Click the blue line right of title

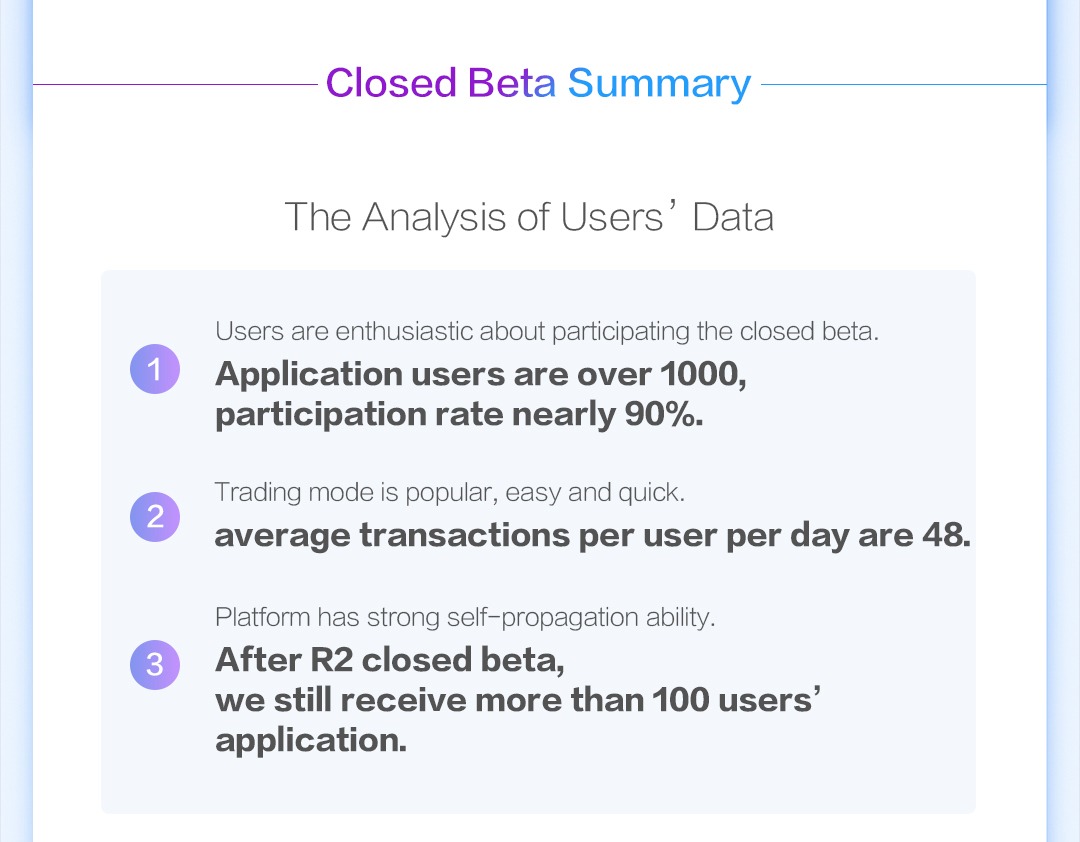[x=904, y=85]
